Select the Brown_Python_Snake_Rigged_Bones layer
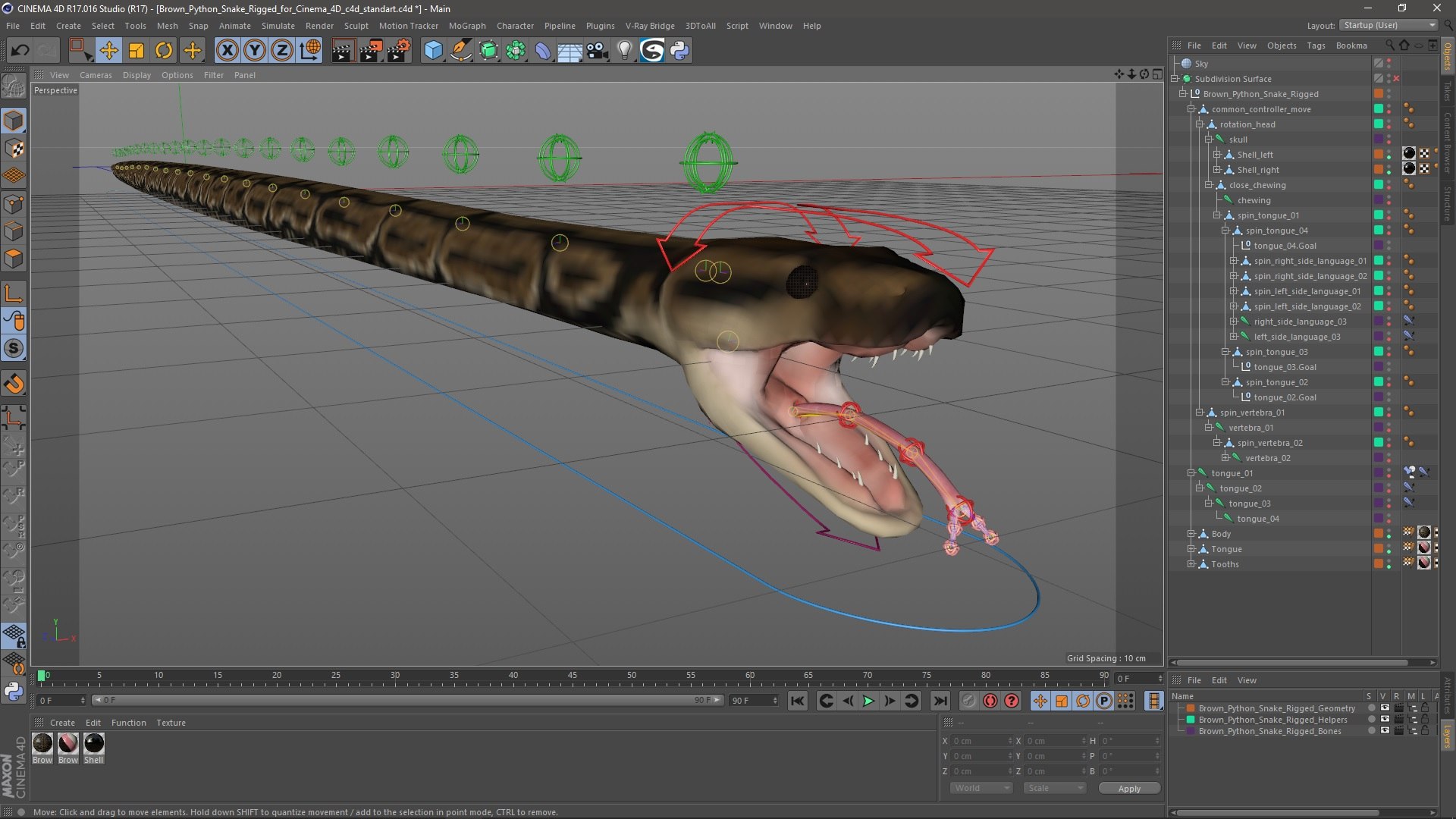The height and width of the screenshot is (819, 1456). tap(1269, 731)
